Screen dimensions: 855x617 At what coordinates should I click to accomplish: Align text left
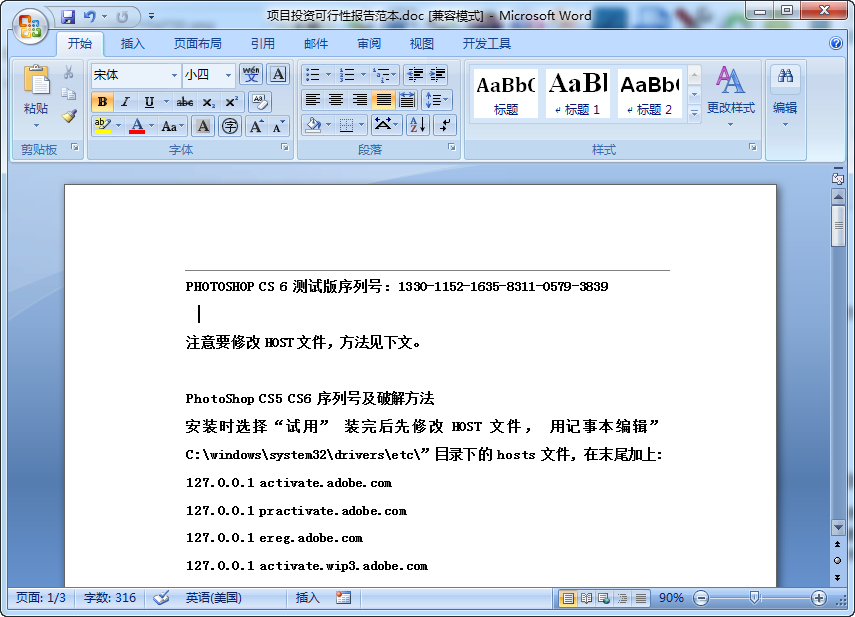(312, 100)
